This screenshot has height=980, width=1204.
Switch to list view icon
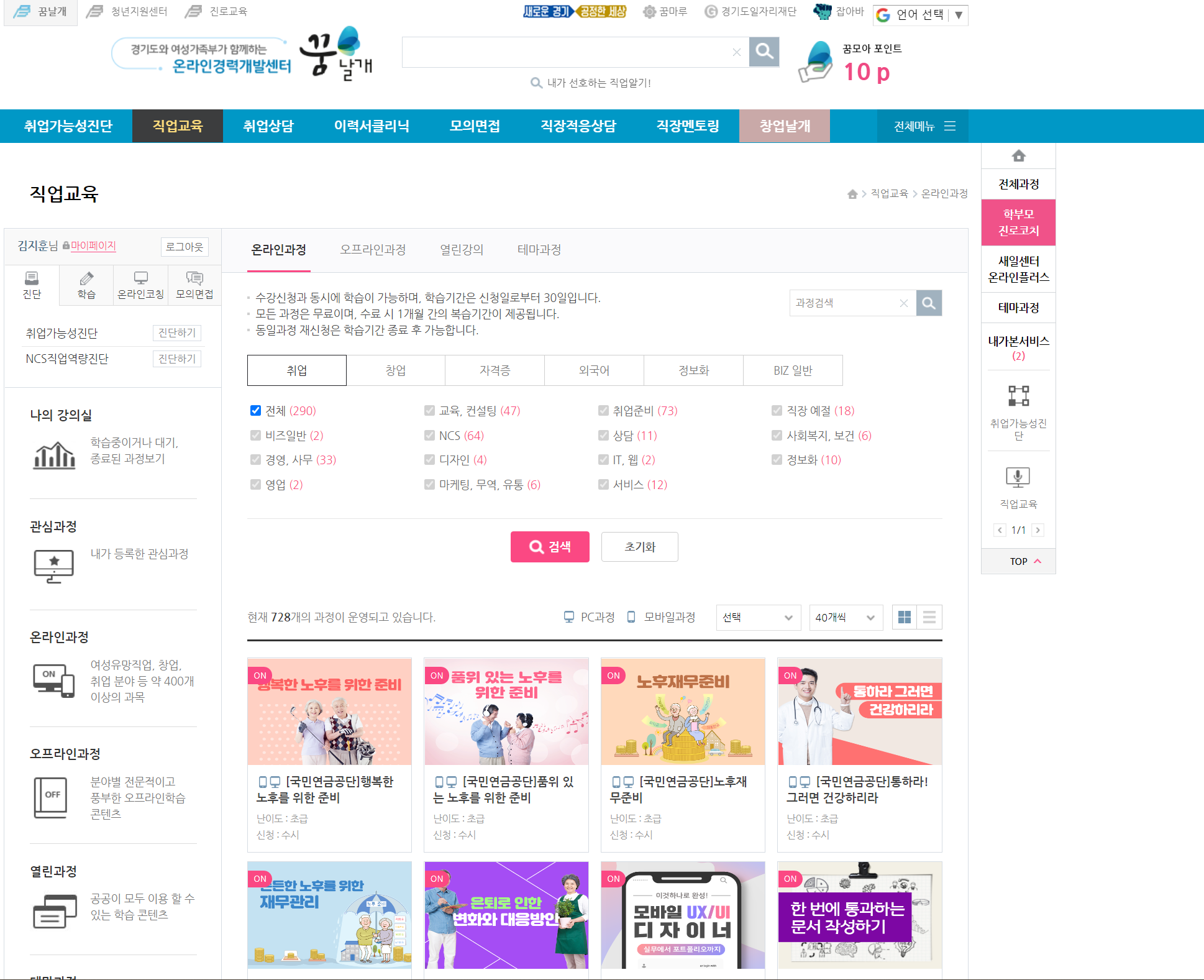929,617
